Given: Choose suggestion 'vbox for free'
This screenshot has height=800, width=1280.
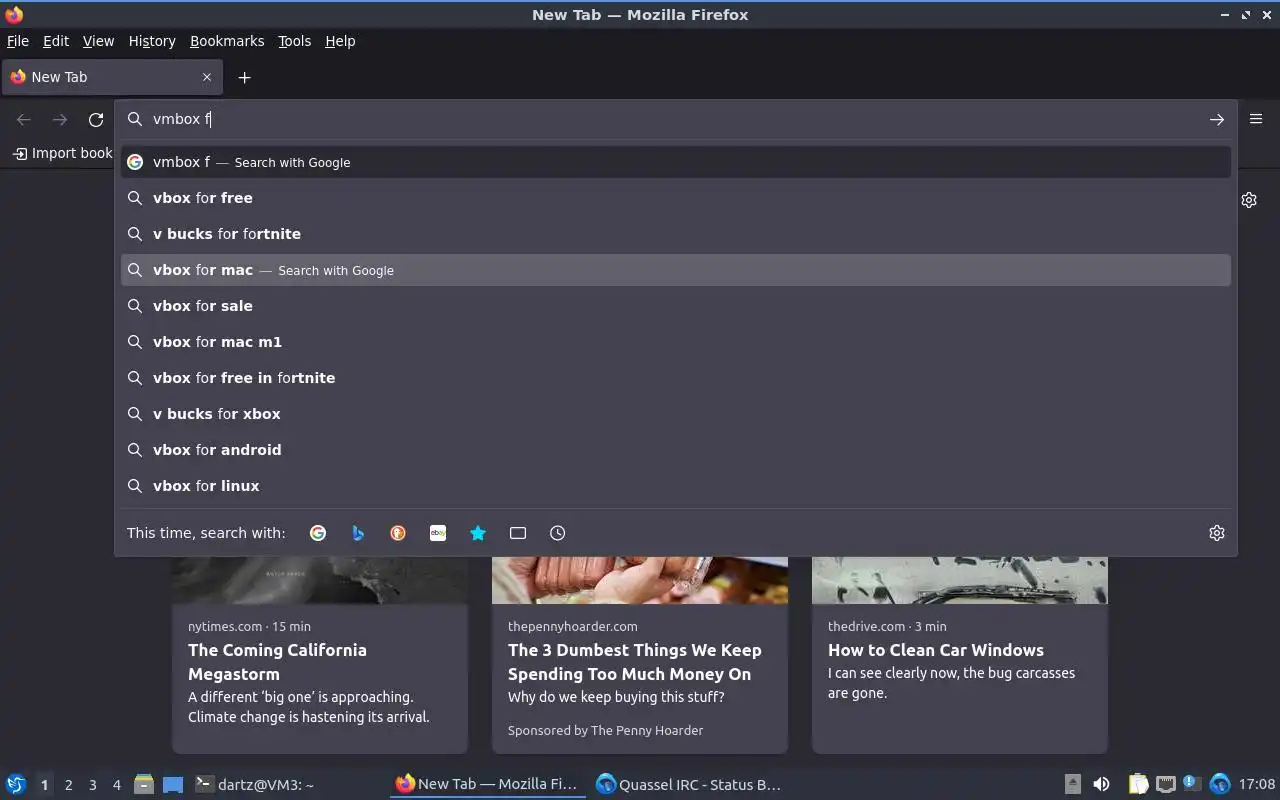Looking at the screenshot, I should tap(676, 198).
